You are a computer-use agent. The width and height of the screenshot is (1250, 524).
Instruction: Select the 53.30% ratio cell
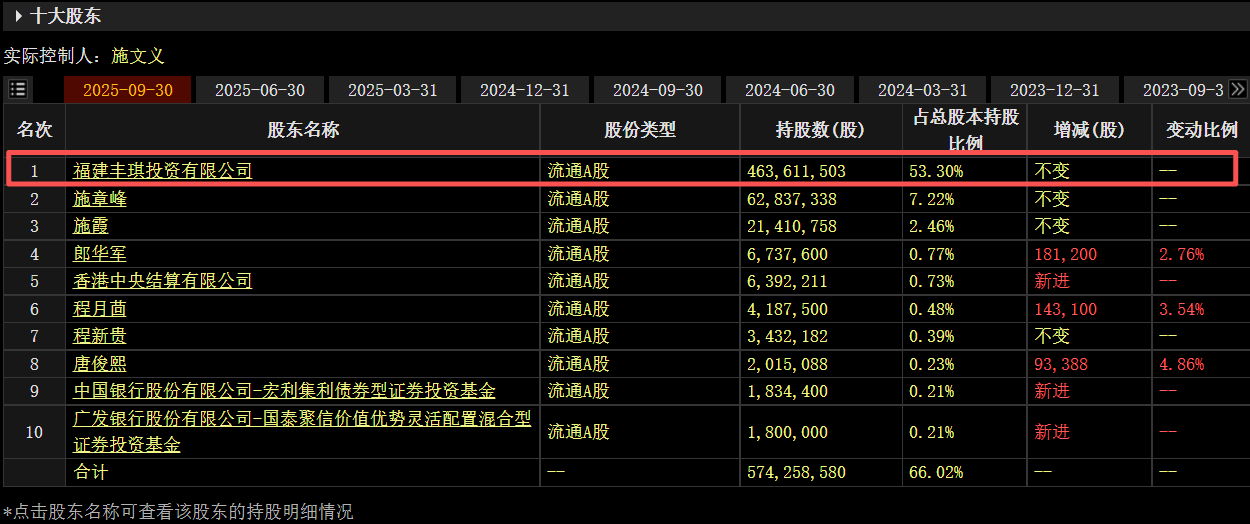point(936,171)
